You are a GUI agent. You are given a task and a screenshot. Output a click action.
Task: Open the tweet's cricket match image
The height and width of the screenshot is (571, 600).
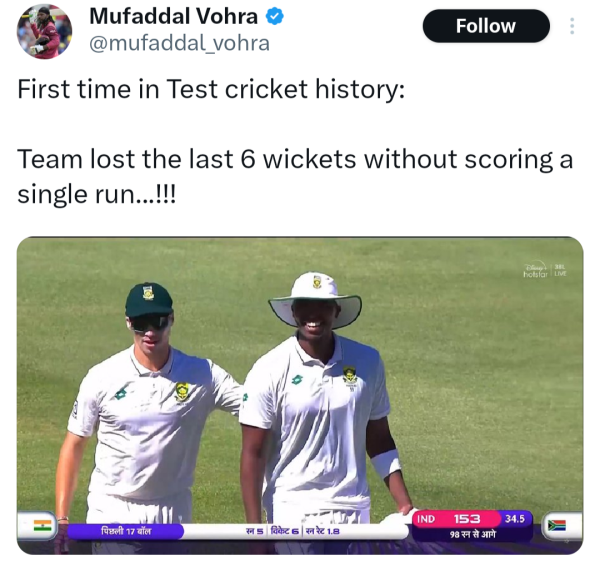click(x=300, y=400)
